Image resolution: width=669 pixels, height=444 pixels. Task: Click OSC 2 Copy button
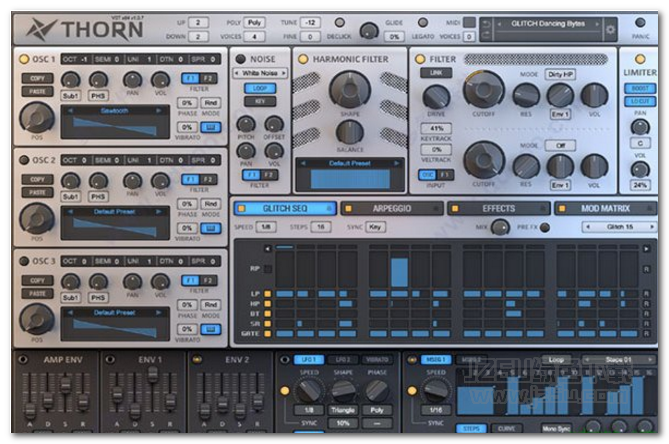37,180
